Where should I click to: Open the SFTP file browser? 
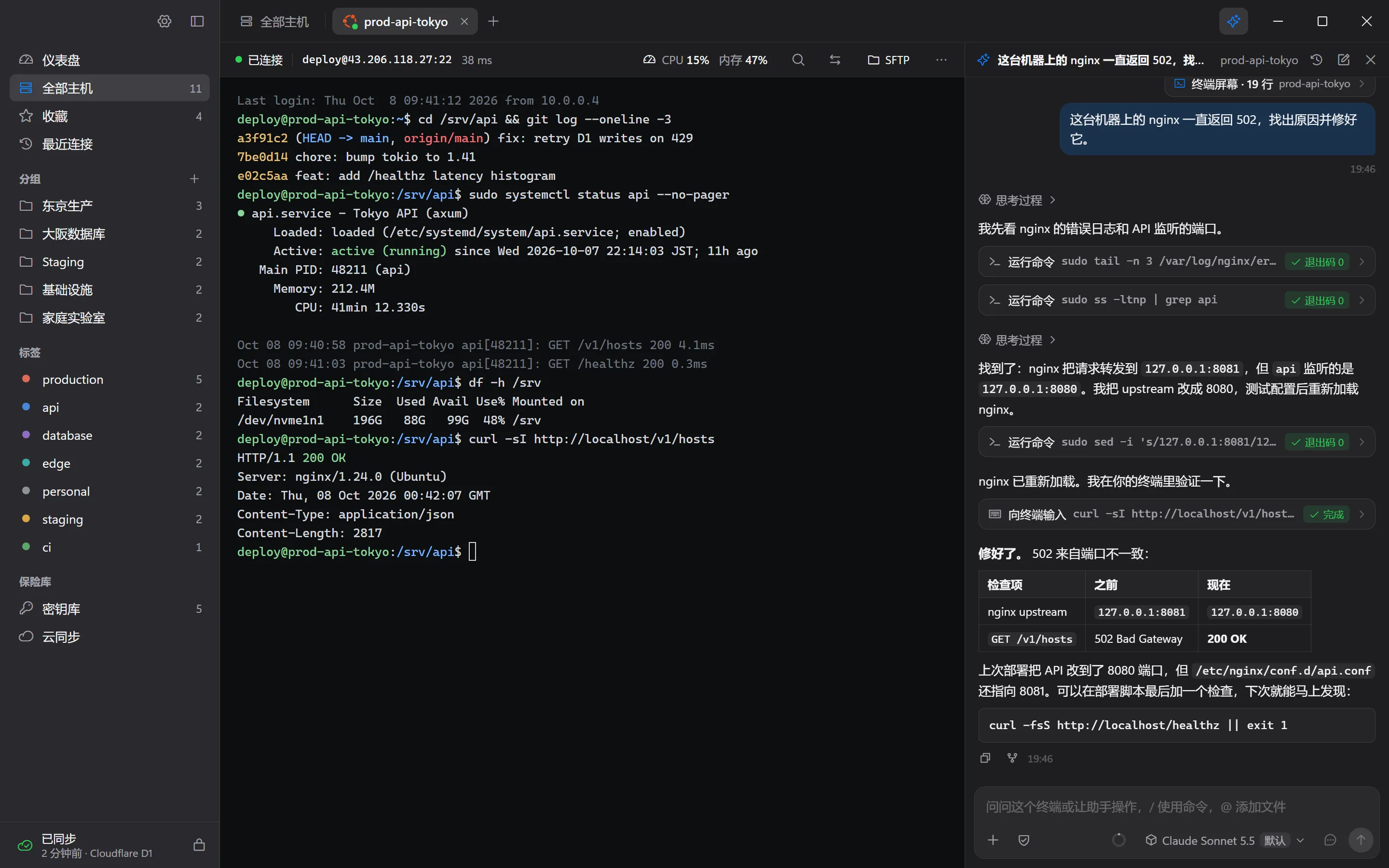(888, 60)
